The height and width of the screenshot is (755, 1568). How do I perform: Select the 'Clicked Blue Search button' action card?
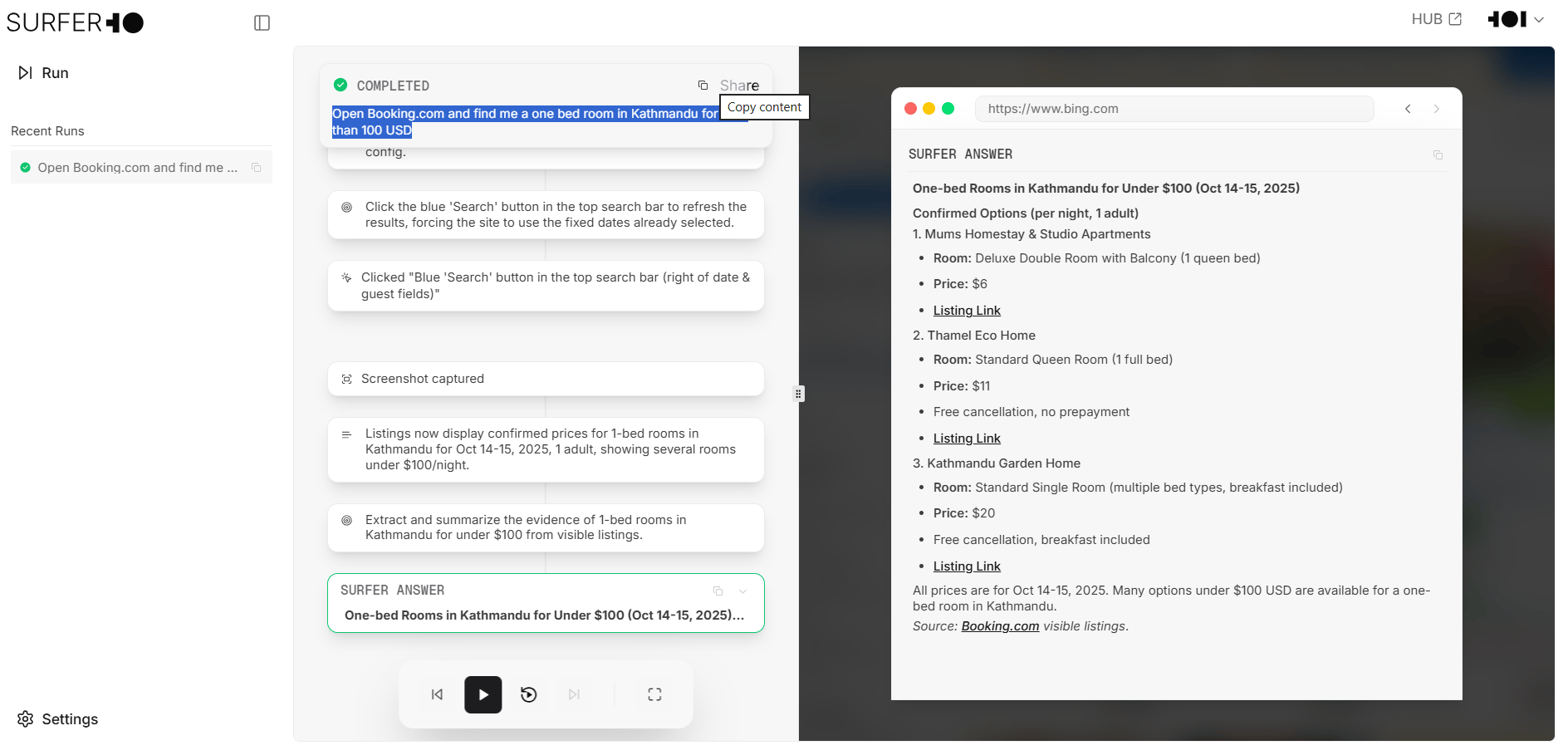tap(546, 286)
